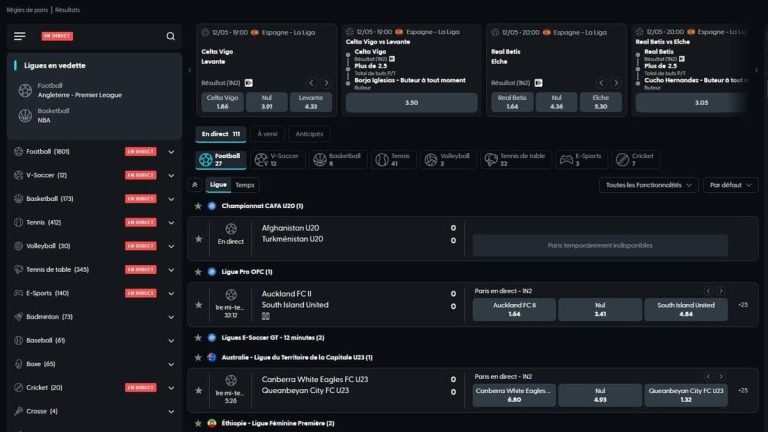Favorite the Canberra White Eagles match star
The width and height of the screenshot is (768, 432).
click(x=198, y=390)
